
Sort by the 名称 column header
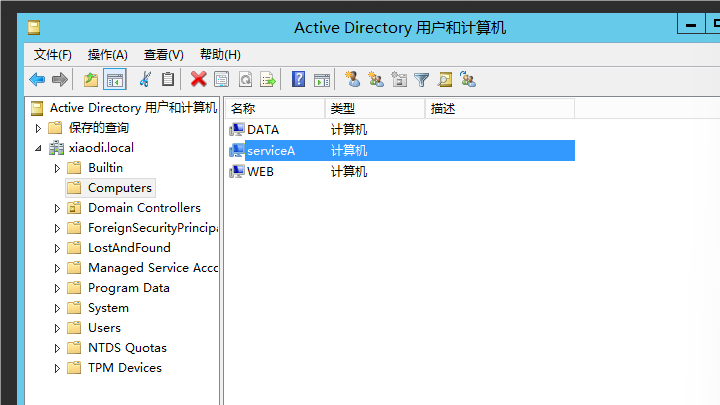point(275,108)
